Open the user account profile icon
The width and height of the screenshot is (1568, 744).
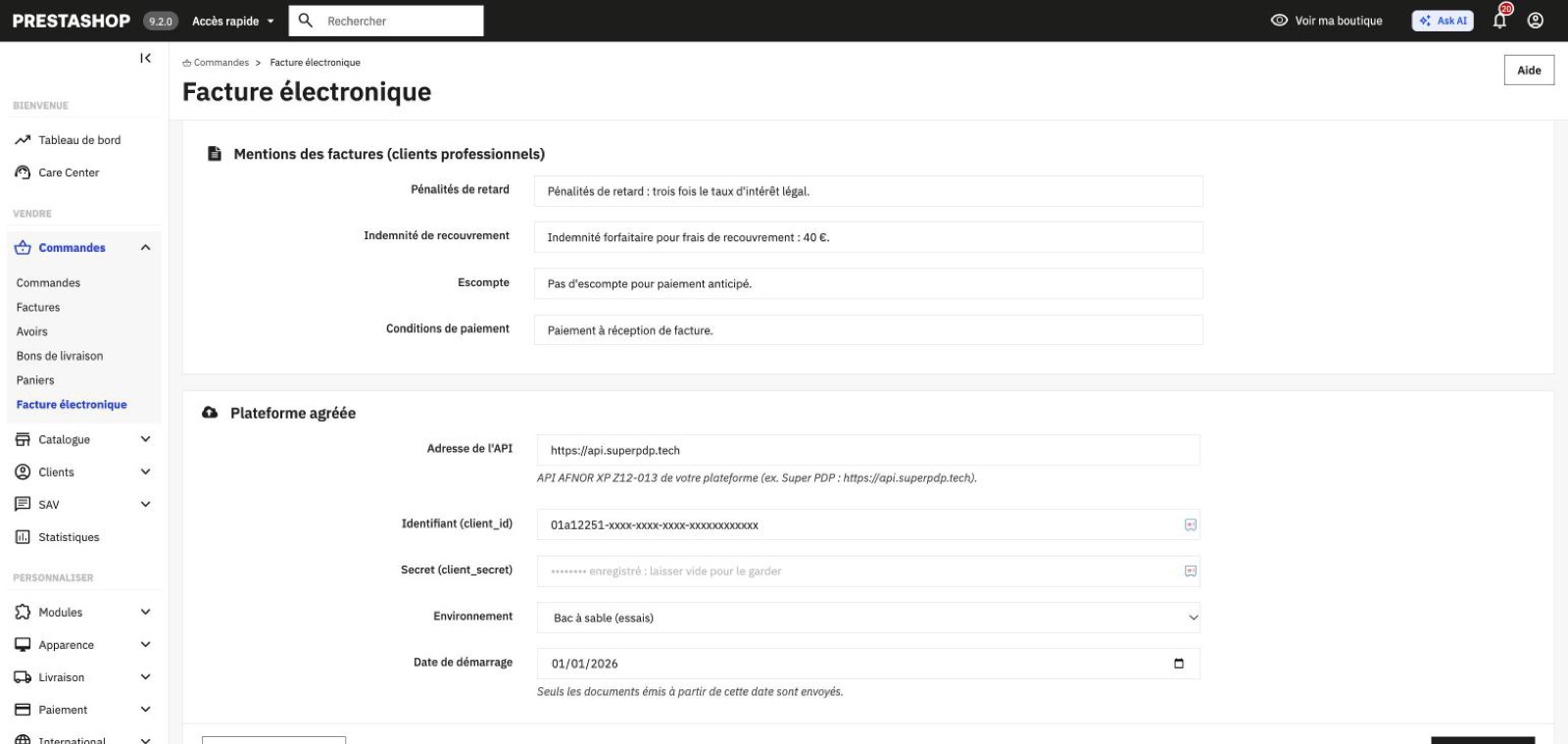tap(1536, 21)
